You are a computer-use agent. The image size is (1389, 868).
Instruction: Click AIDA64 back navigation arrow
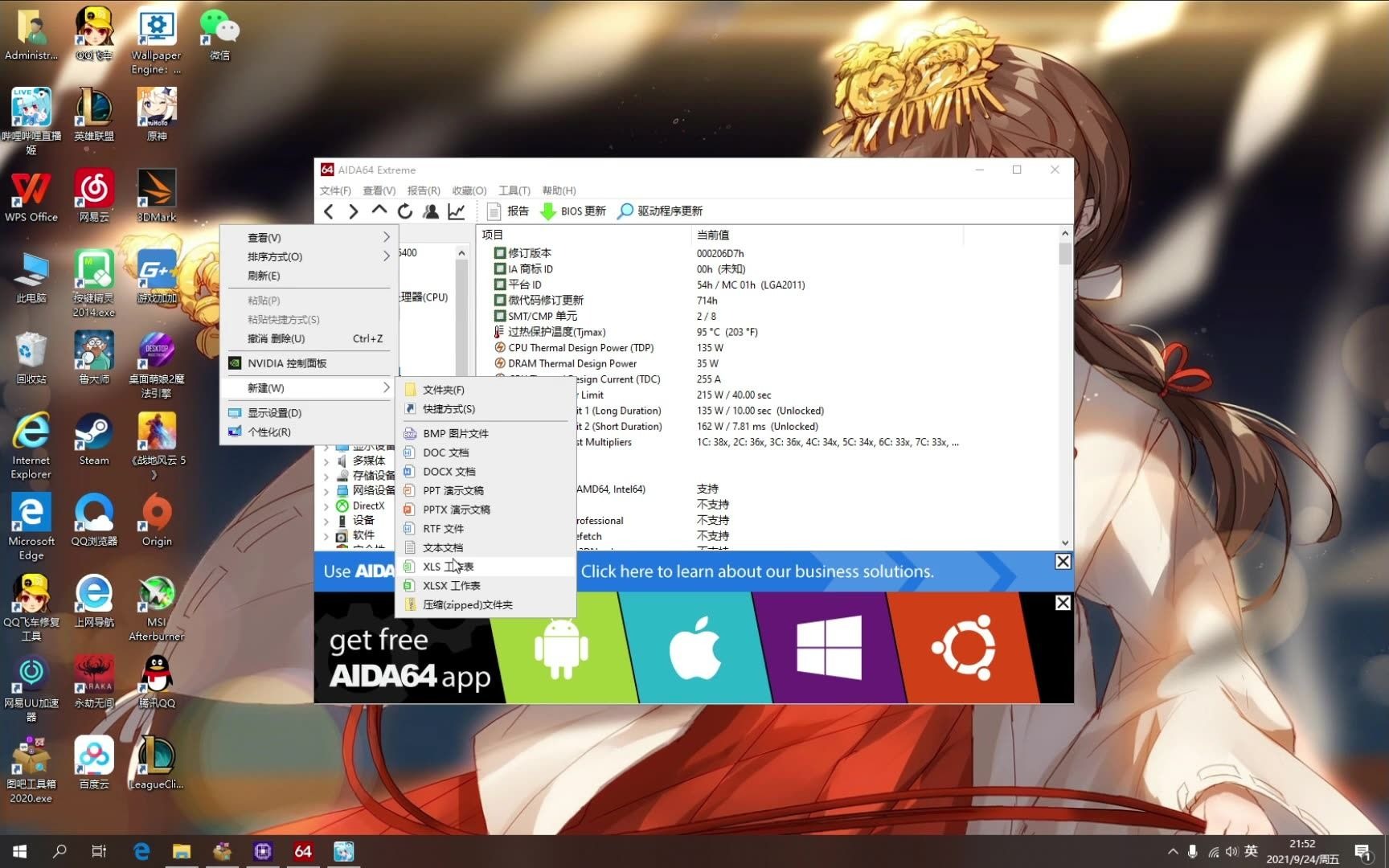pyautogui.click(x=329, y=211)
